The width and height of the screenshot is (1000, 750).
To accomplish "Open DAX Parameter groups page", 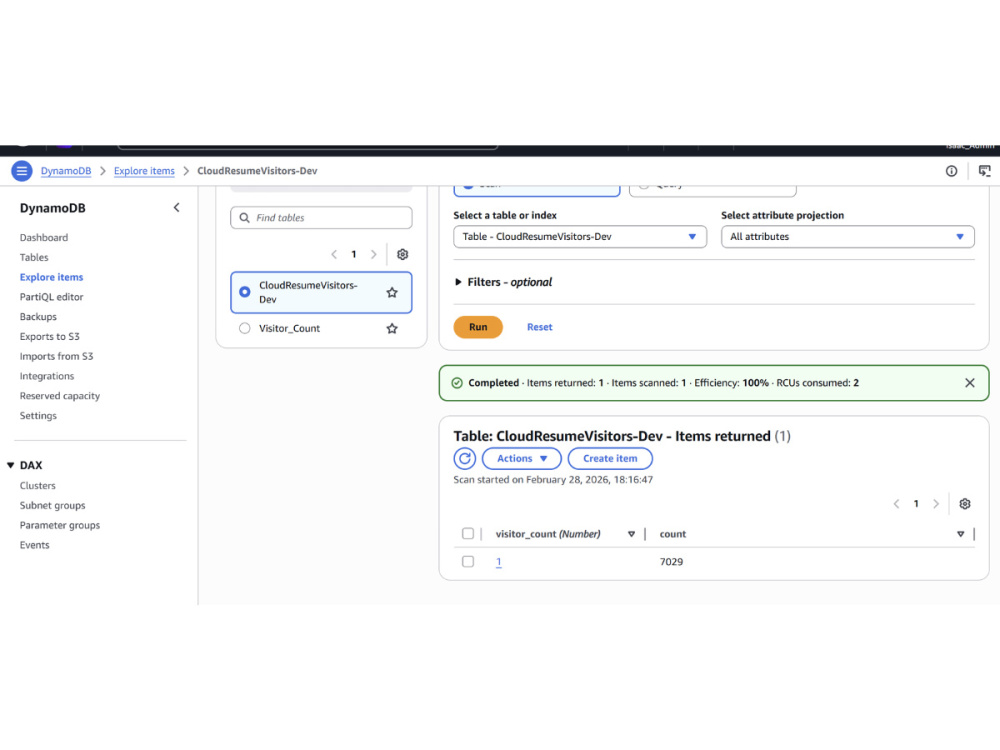I will pyautogui.click(x=60, y=526).
